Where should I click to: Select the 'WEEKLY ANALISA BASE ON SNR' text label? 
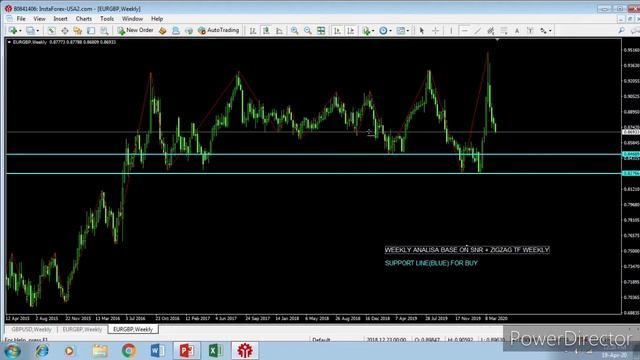point(467,250)
